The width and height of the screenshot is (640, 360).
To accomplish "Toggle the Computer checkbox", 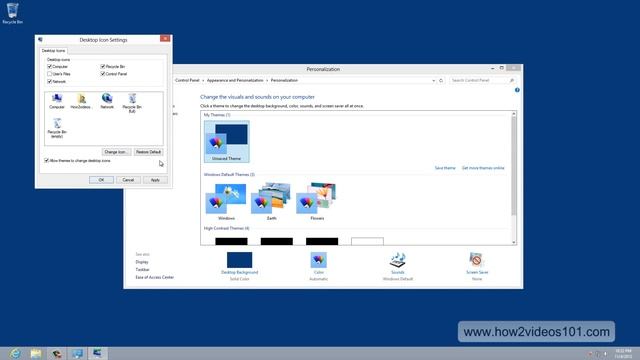I will pyautogui.click(x=49, y=67).
